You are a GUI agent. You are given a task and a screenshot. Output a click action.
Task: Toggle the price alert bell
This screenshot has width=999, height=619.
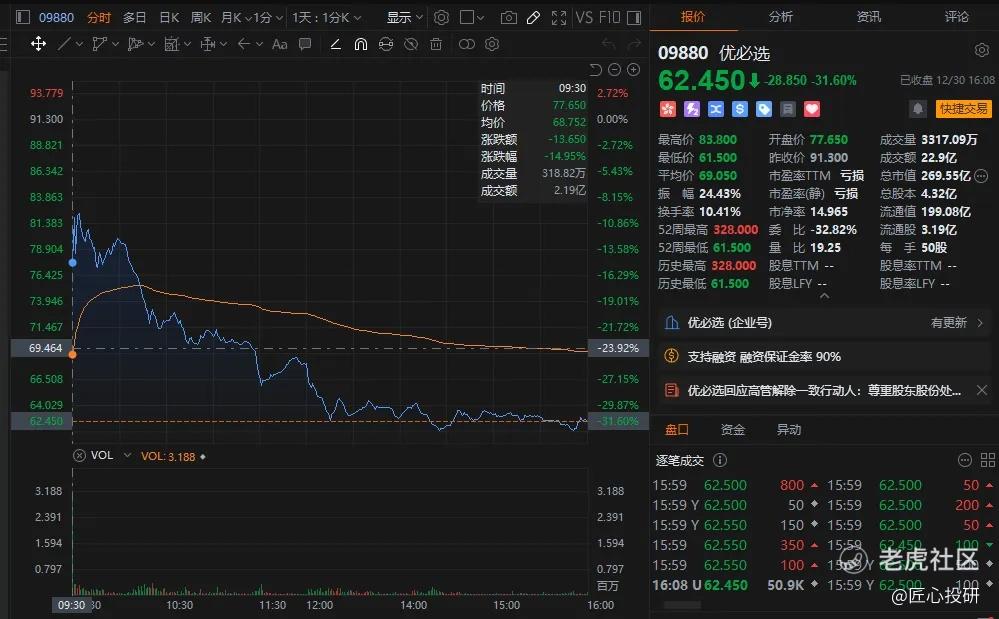coord(917,109)
